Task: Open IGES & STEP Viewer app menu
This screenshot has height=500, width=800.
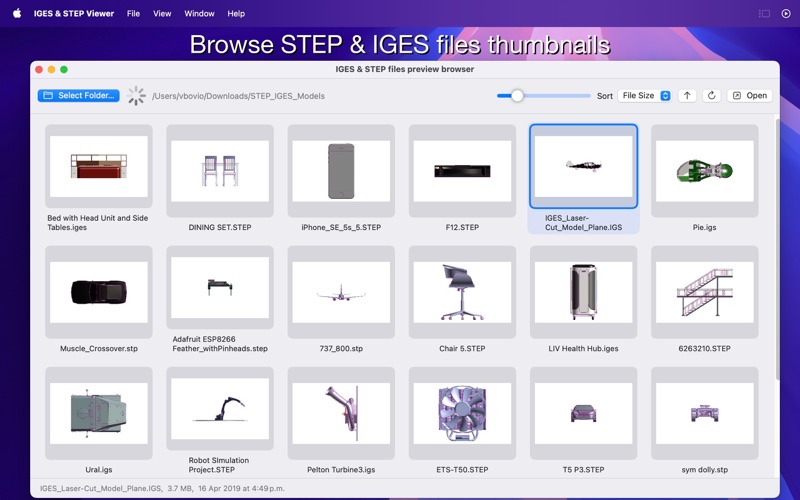Action: 74,14
